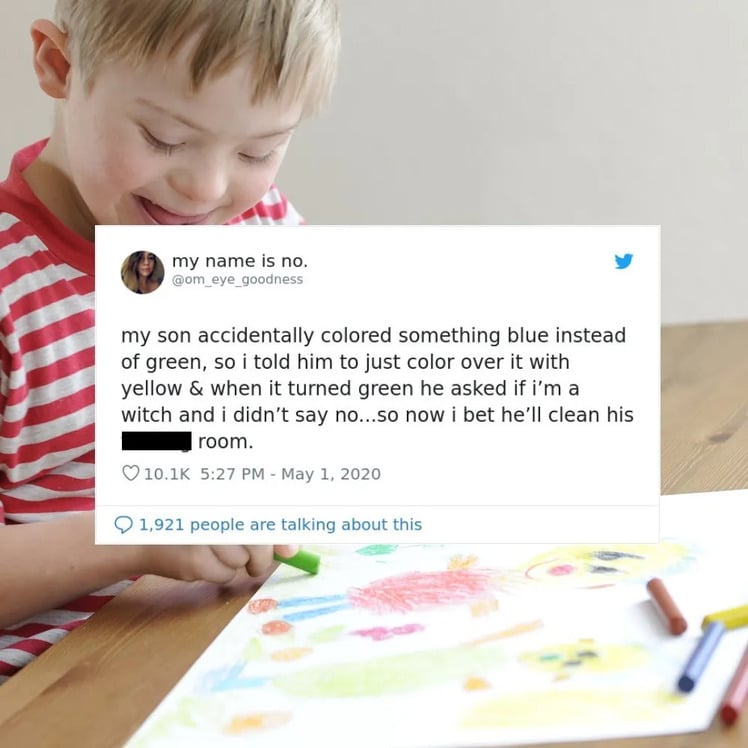Click the word 'room.' in the tweet
The image size is (748, 748).
tap(225, 442)
